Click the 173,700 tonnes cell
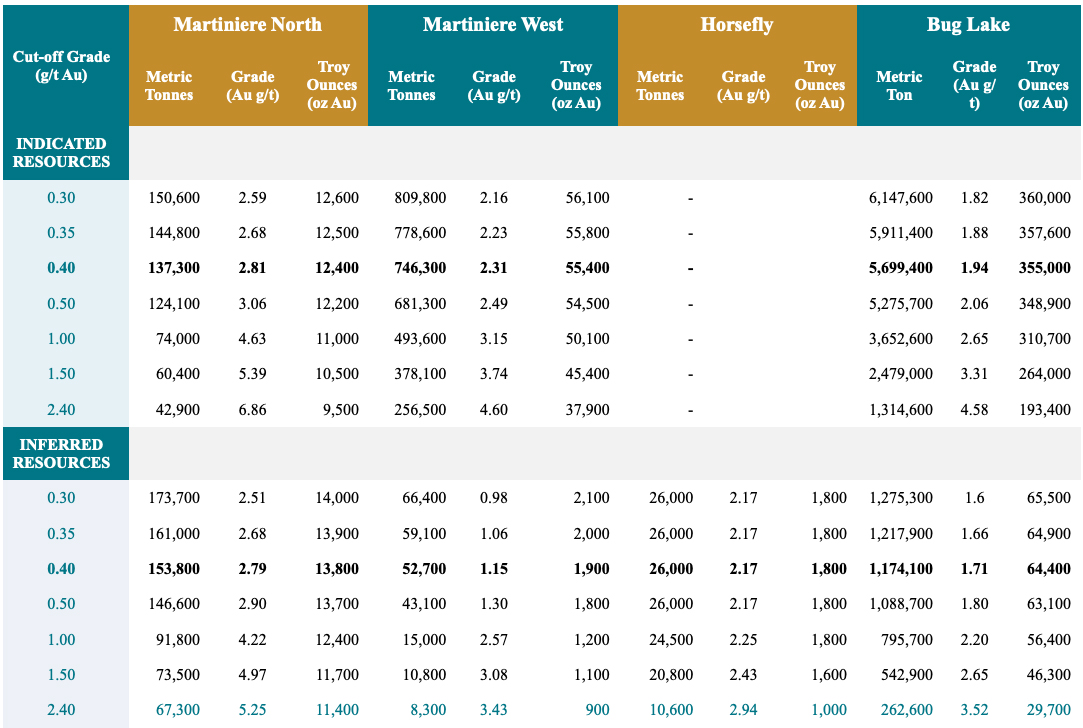The height and width of the screenshot is (728, 1083). click(174, 497)
